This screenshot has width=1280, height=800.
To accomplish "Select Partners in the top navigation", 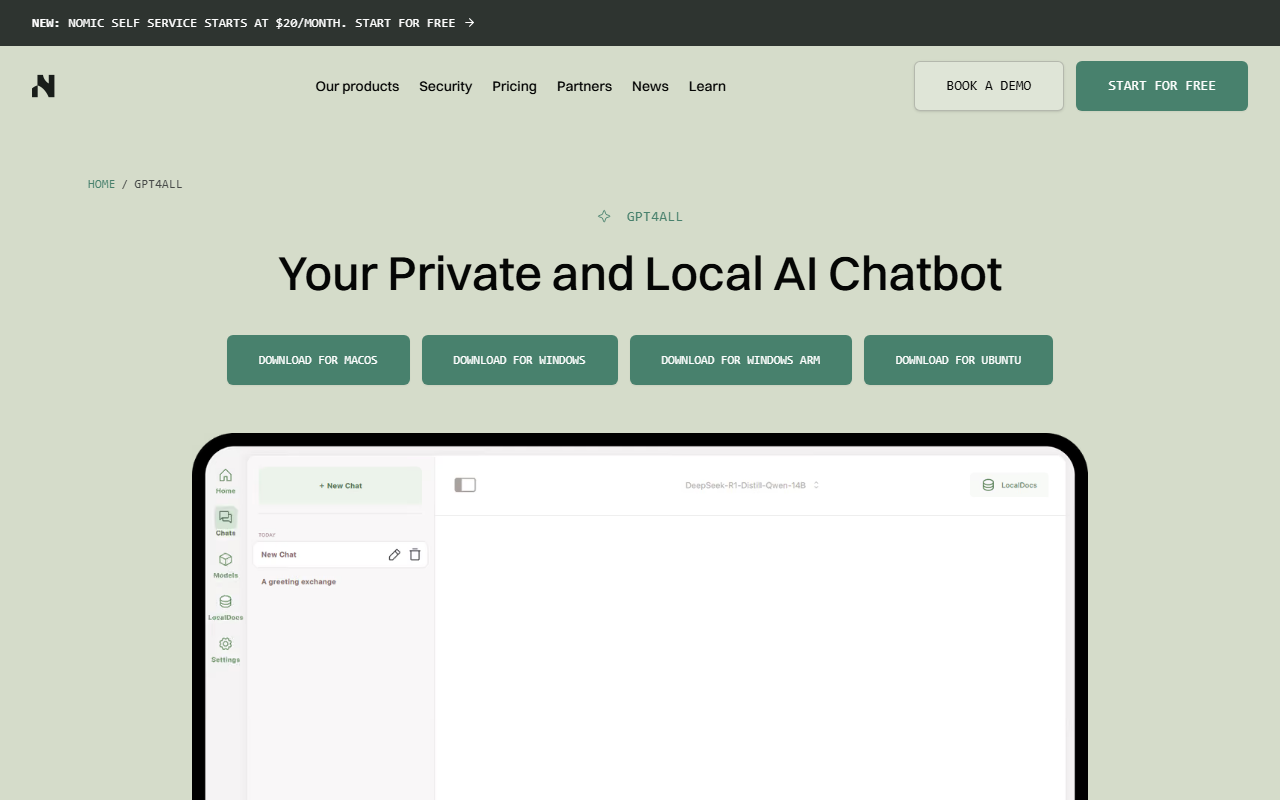I will click(584, 86).
